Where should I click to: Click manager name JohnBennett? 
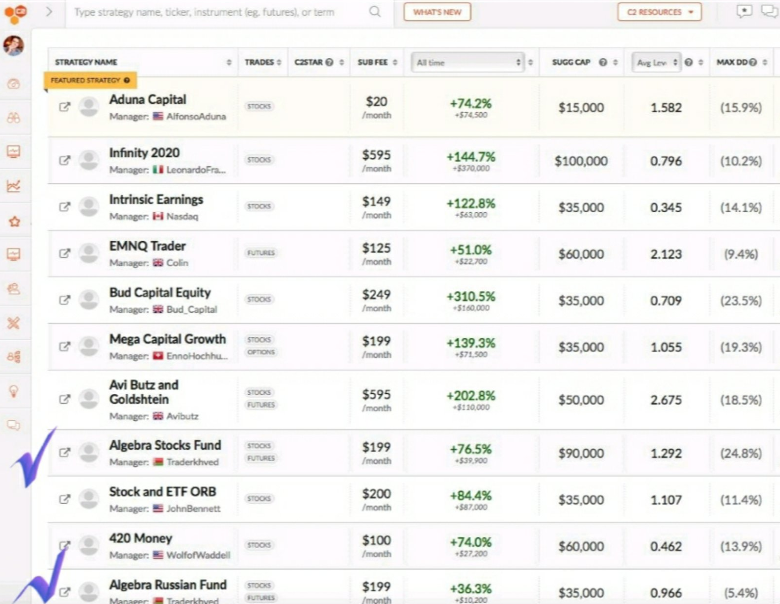pos(193,508)
